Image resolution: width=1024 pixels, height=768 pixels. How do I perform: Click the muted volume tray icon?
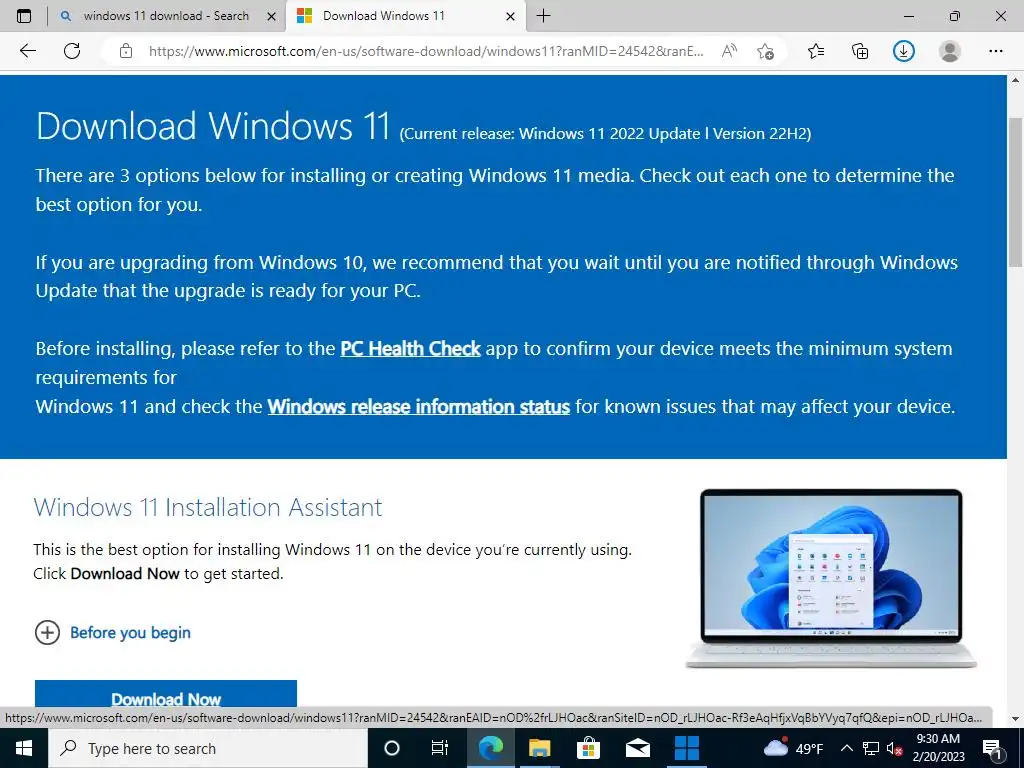pyautogui.click(x=895, y=748)
